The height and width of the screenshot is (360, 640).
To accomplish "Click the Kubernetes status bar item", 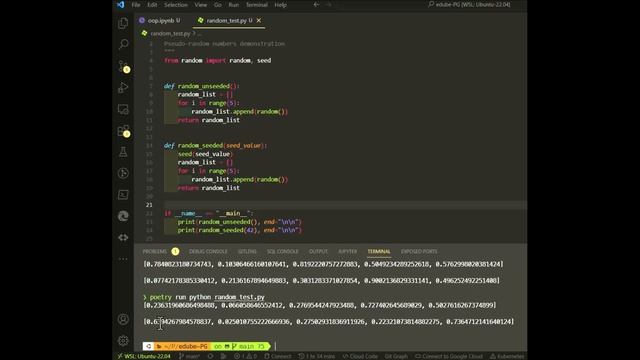I will [x=507, y=356].
